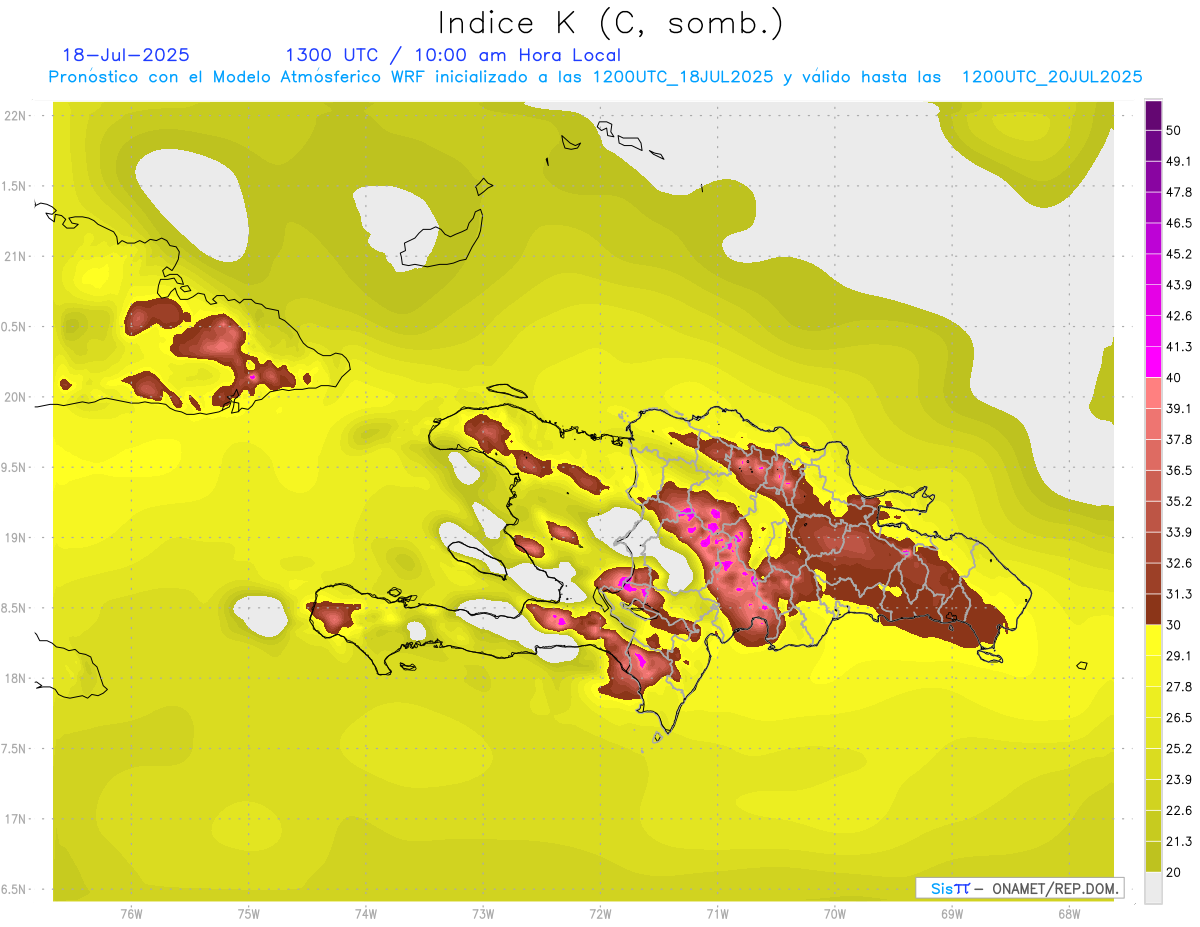Click the "26.5" color scale value

1179,717
